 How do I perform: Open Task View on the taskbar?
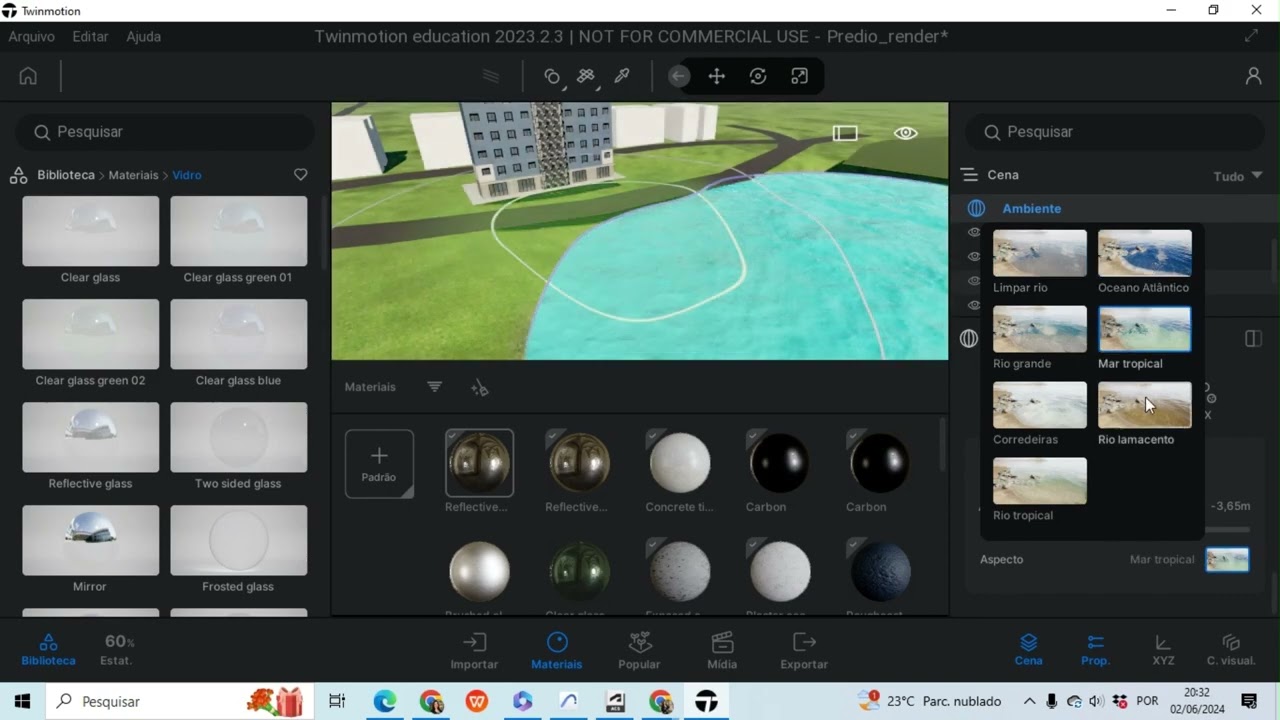pos(337,701)
